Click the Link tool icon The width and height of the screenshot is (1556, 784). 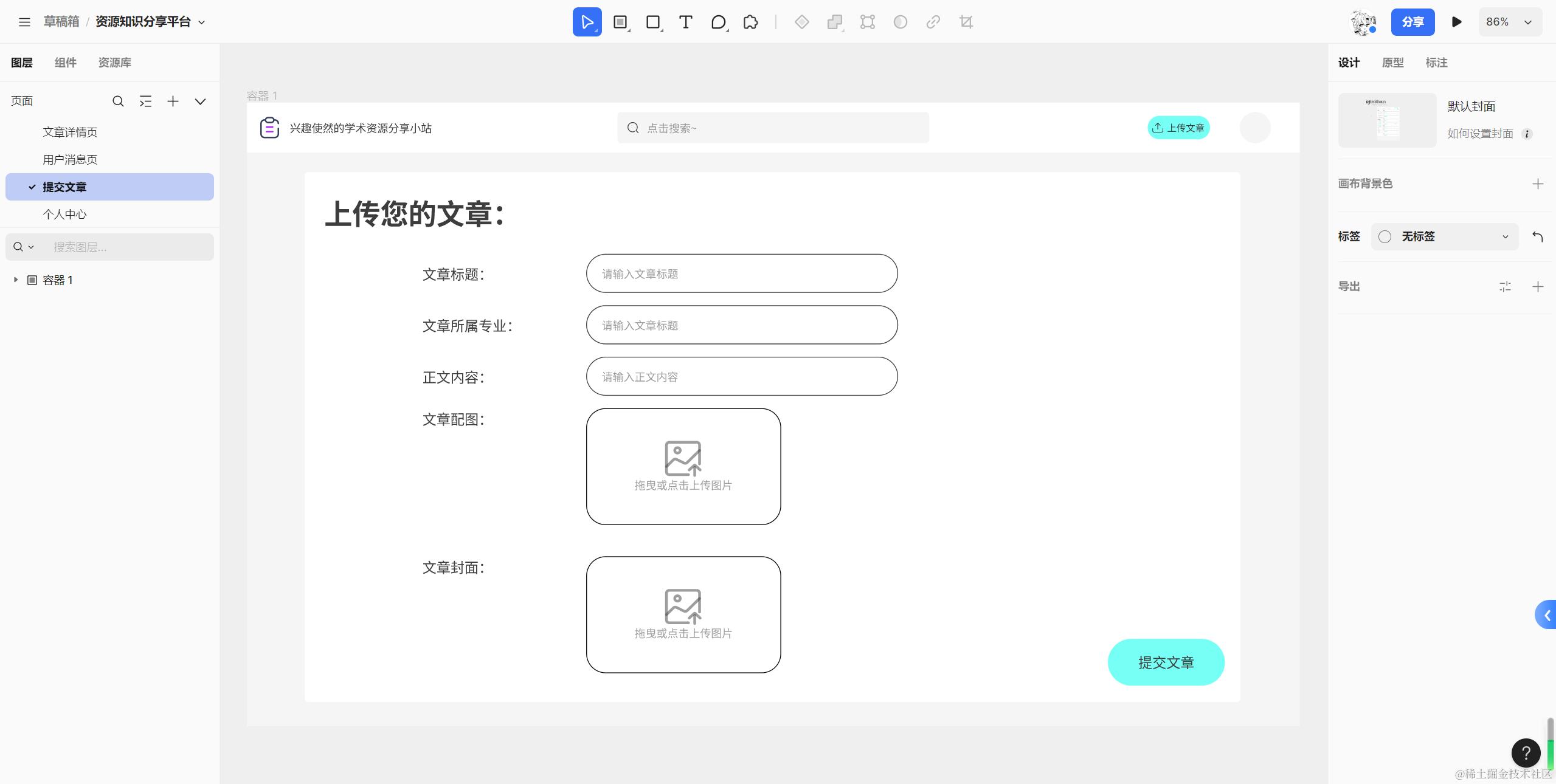pyautogui.click(x=932, y=22)
